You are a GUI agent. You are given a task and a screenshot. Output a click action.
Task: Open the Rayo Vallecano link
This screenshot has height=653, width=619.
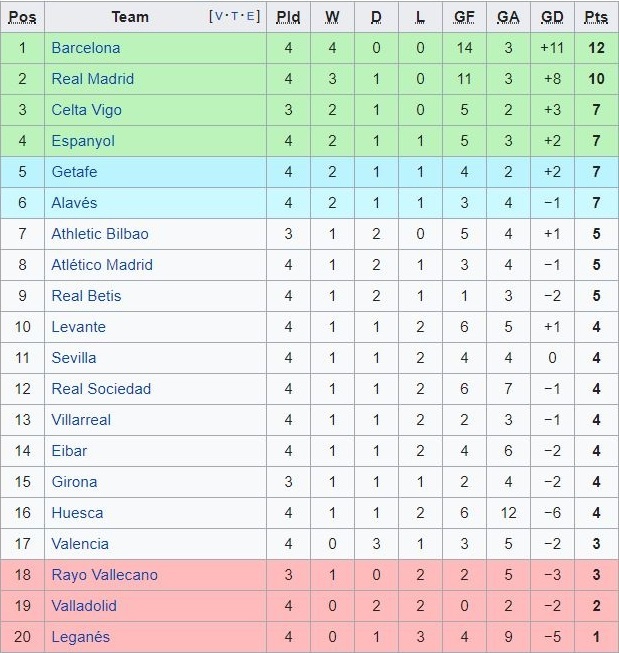click(104, 575)
